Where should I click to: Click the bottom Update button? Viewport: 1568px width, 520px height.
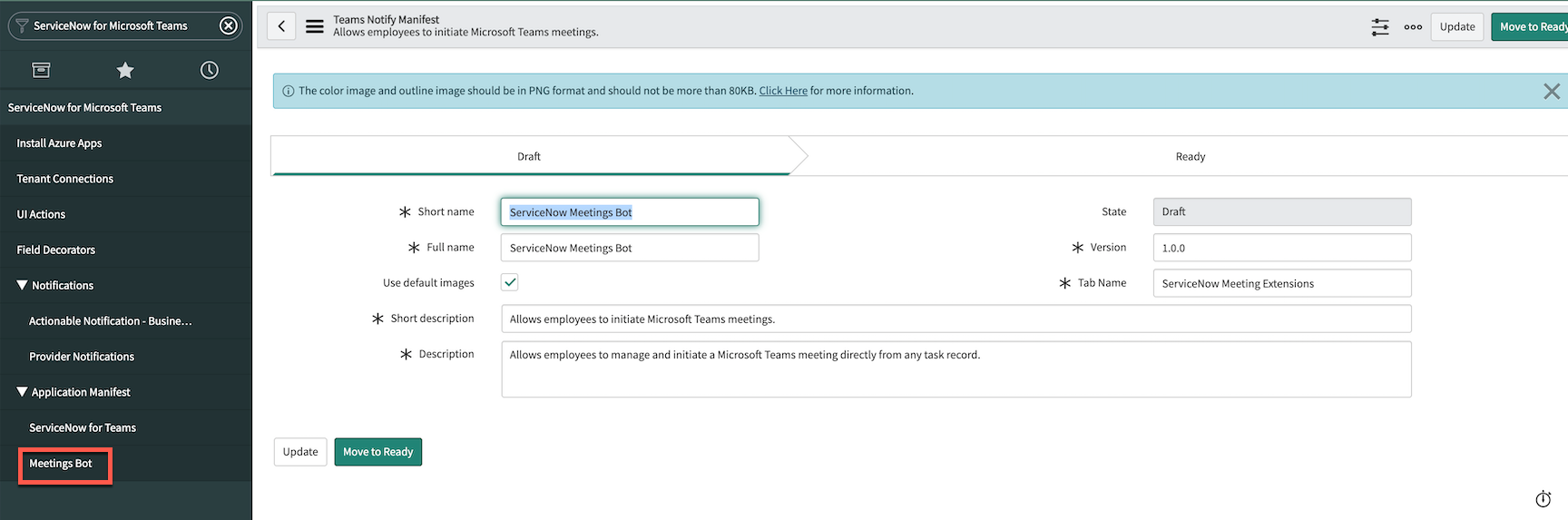click(300, 452)
